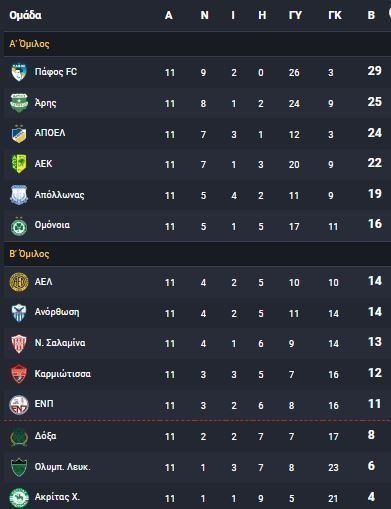The width and height of the screenshot is (391, 509).
Task: Click the Πάφος FC team crest
Action: 19,72
